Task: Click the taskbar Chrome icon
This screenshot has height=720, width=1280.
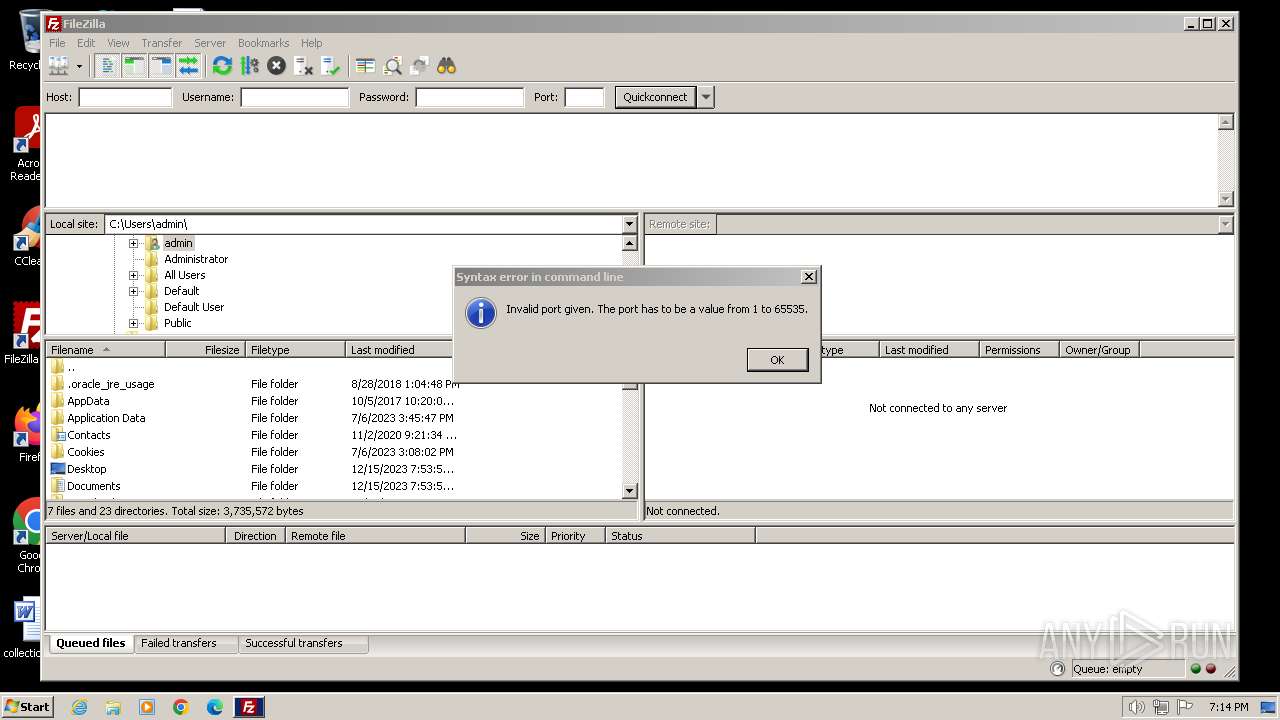Action: click(181, 707)
